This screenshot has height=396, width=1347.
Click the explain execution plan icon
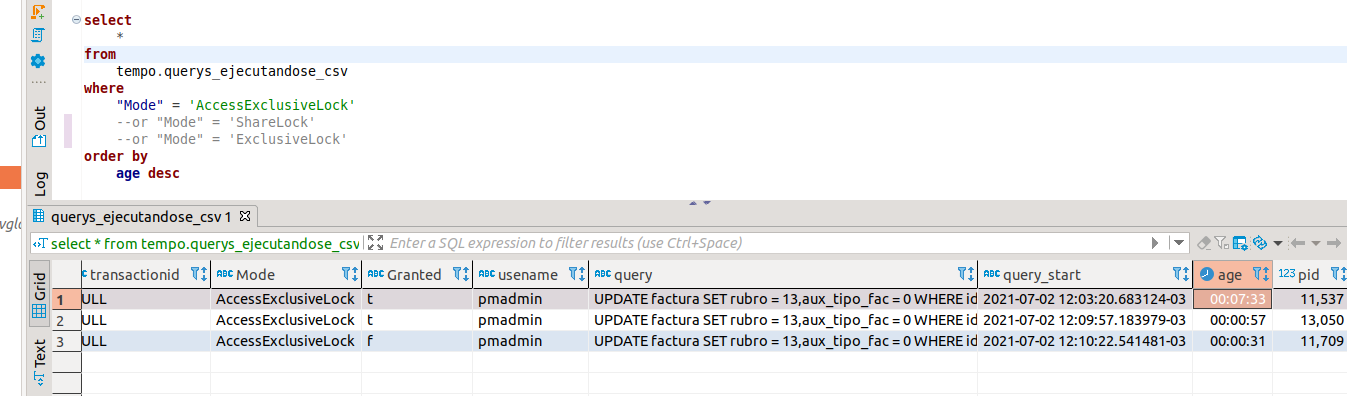pos(38,35)
